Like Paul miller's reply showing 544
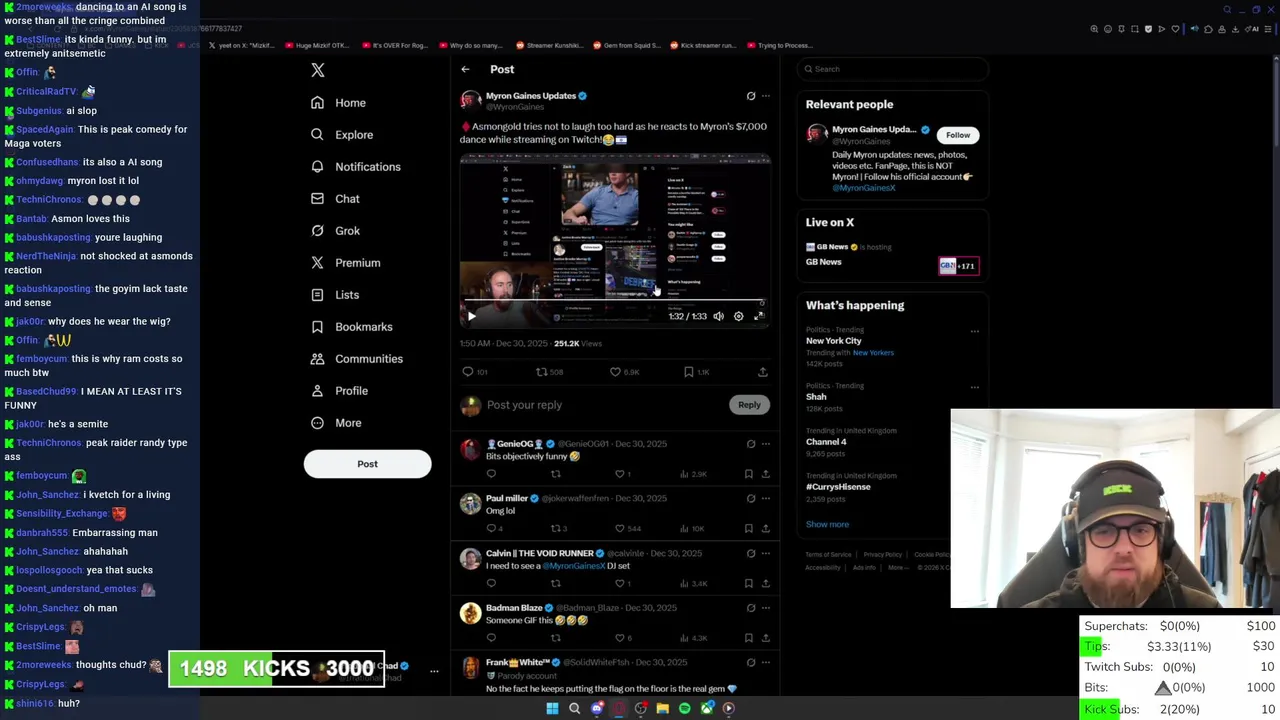Screen dimensions: 1280x720 628,528
